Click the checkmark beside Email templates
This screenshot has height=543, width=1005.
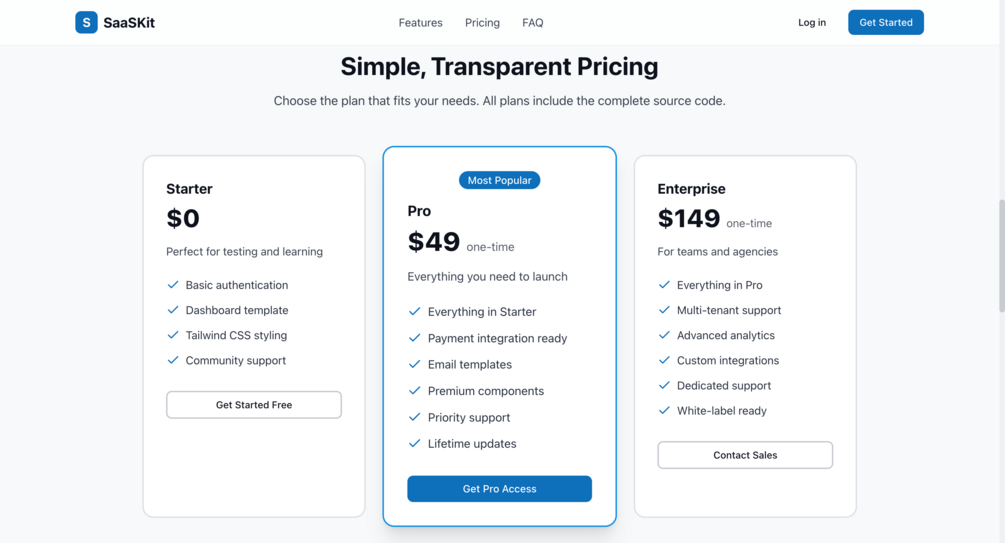click(415, 364)
